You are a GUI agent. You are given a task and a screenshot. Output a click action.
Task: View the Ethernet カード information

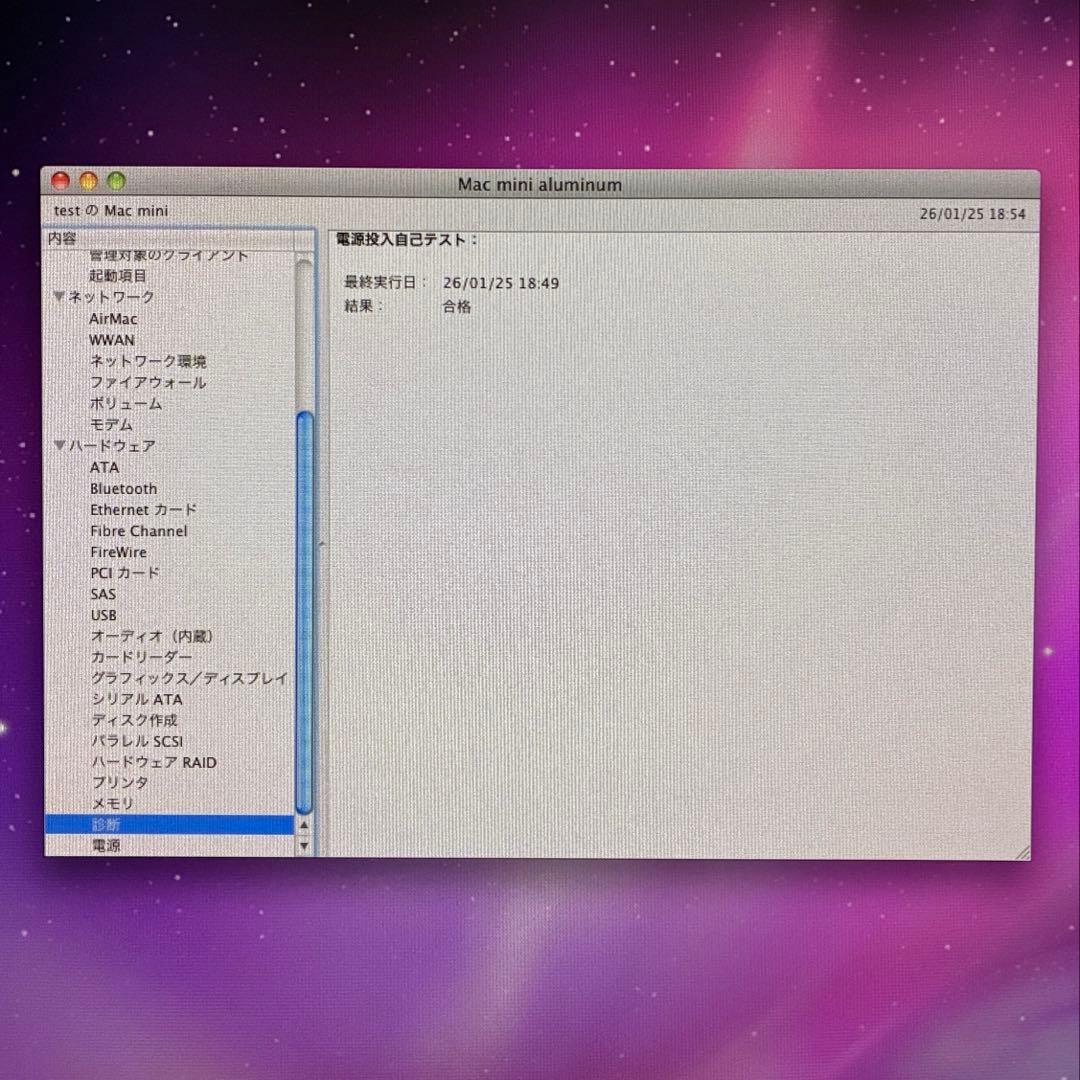[143, 510]
